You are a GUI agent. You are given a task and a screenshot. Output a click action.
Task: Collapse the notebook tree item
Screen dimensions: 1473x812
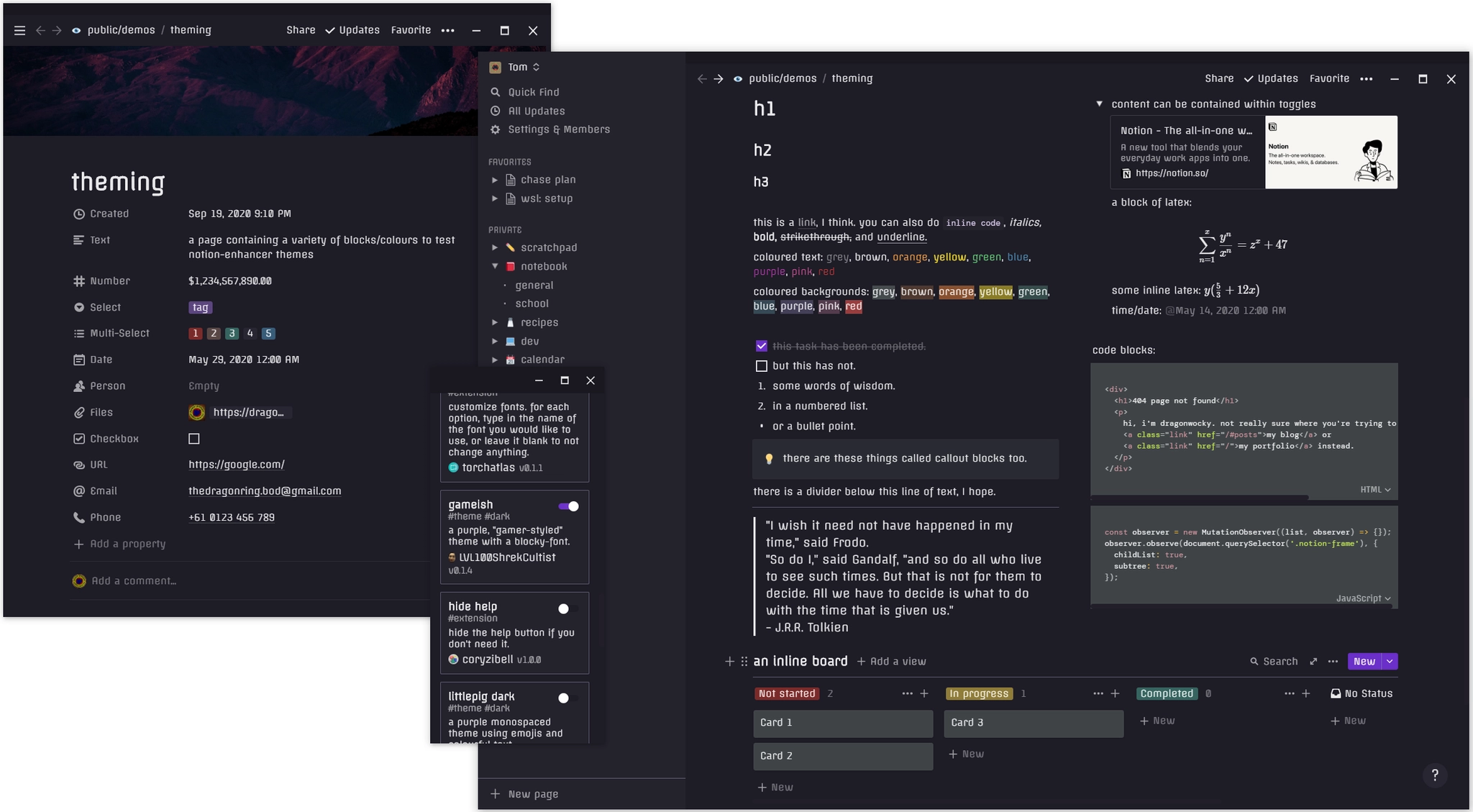point(495,266)
